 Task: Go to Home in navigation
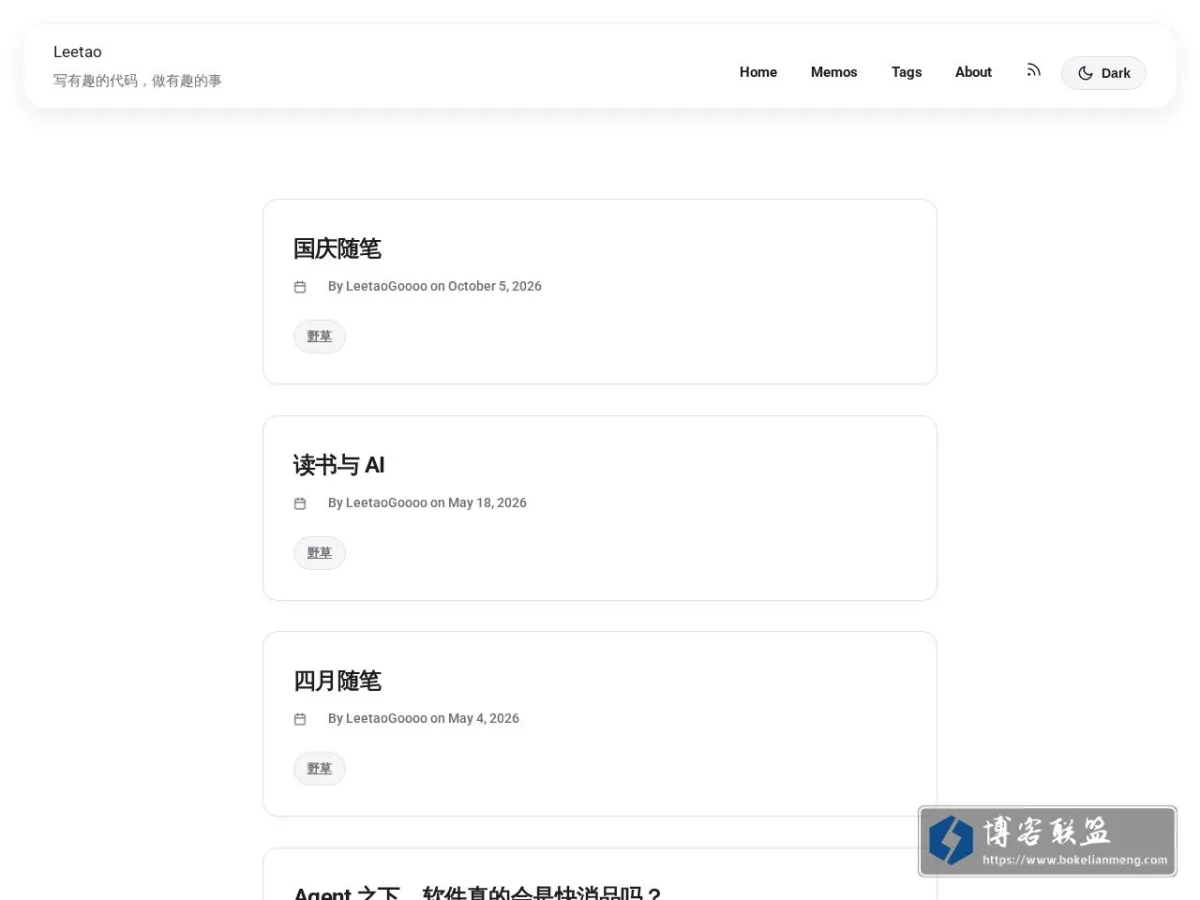758,72
